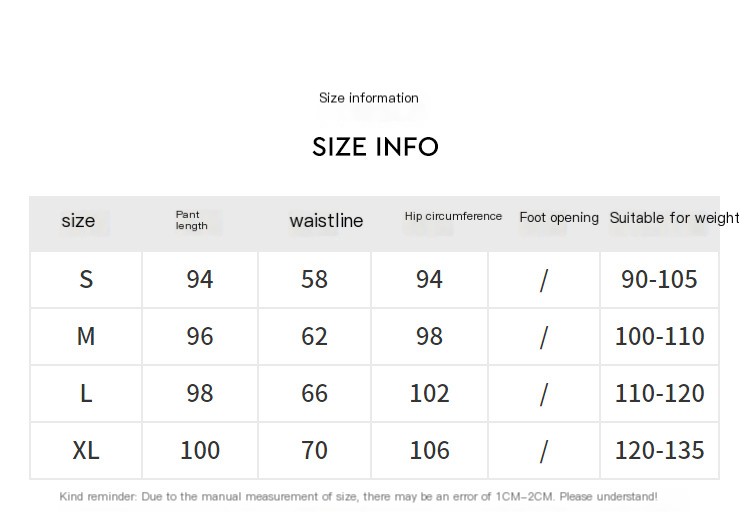
Task: Click the small "Size information" caption
Action: point(368,98)
